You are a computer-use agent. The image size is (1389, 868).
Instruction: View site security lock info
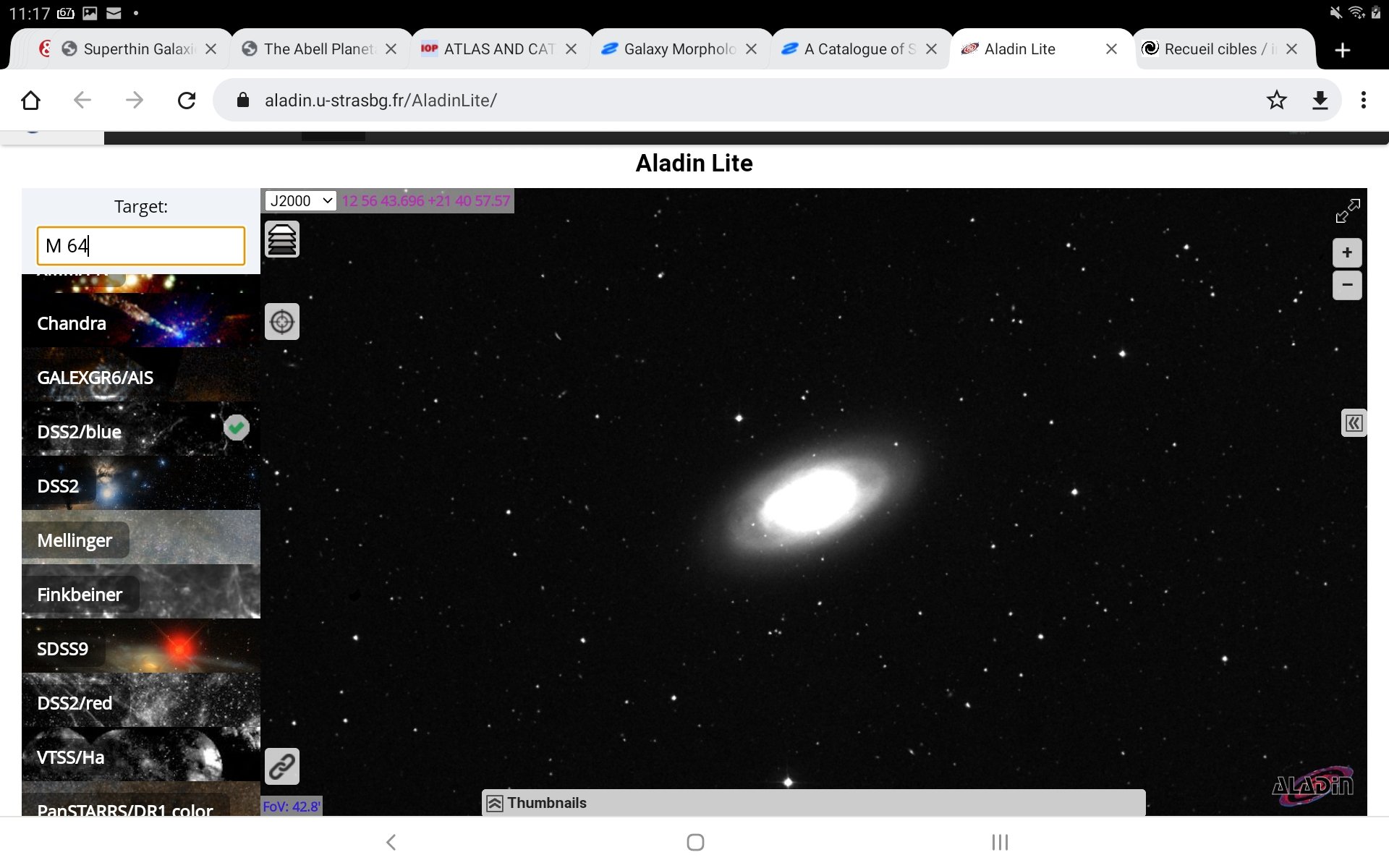click(243, 100)
